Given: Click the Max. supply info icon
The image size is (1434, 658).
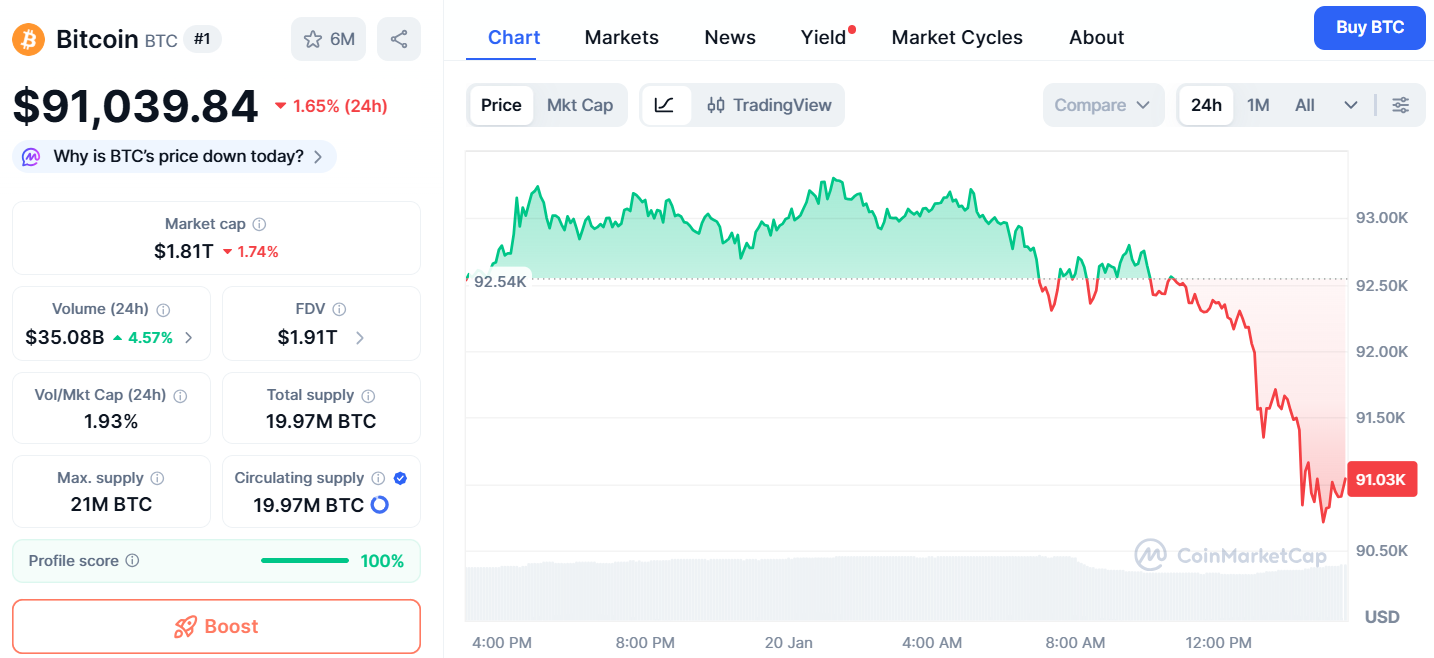Looking at the screenshot, I should pos(157,478).
